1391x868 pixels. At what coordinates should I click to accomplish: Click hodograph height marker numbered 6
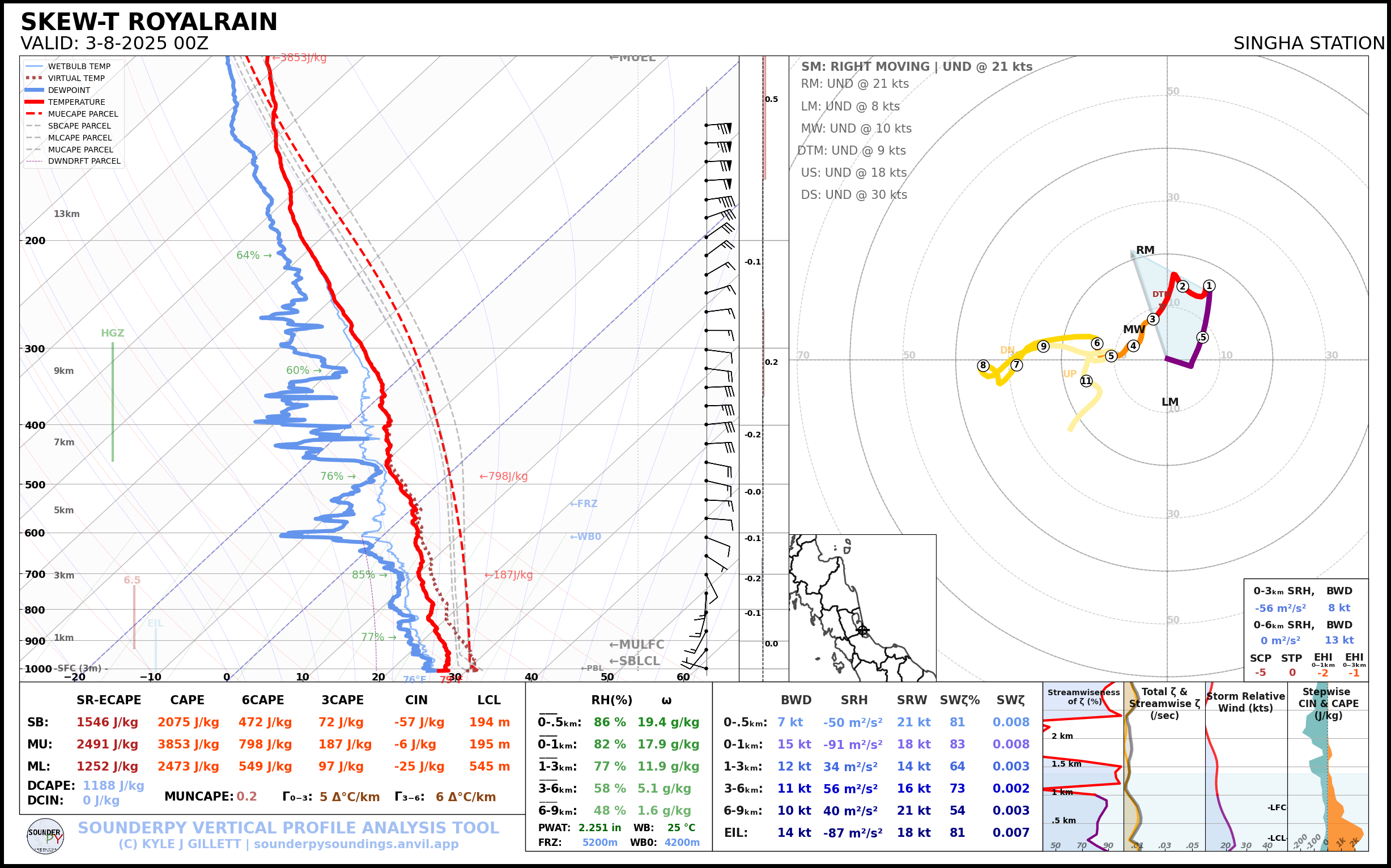1097,343
